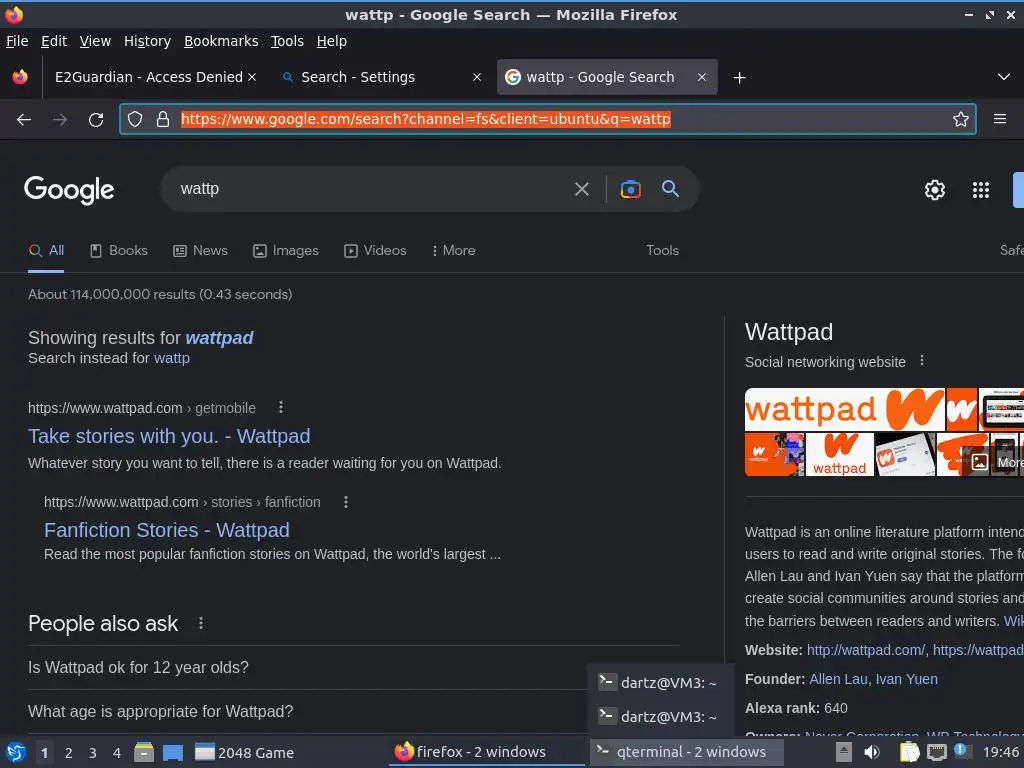Image resolution: width=1024 pixels, height=768 pixels.
Task: Open options for getmobile result
Action: tap(281, 408)
